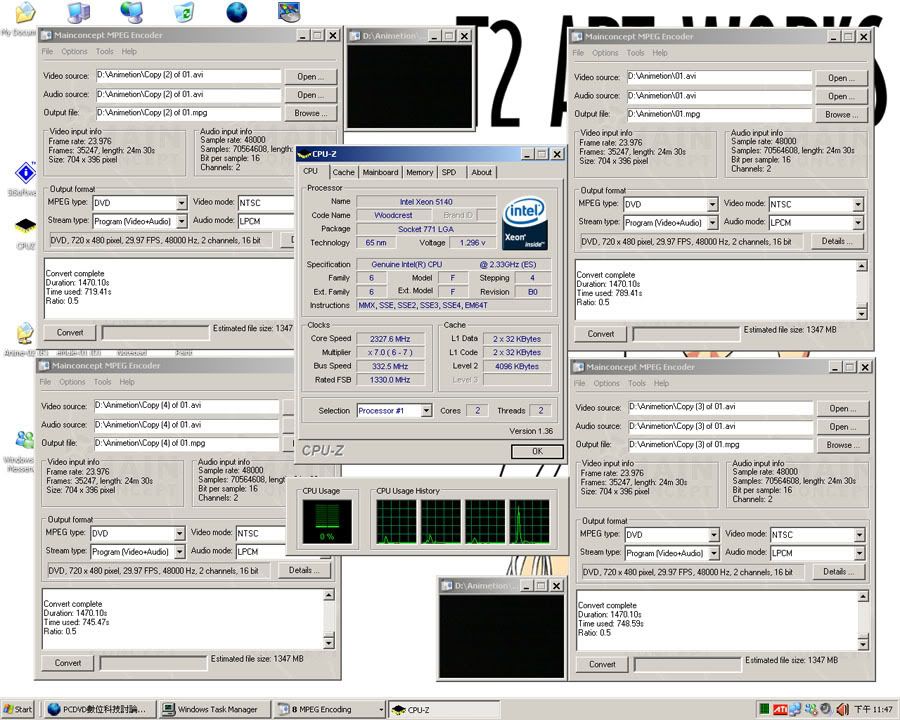This screenshot has width=900, height=720.
Task: Click Video source Open button in 01.avi encoder
Action: [841, 78]
